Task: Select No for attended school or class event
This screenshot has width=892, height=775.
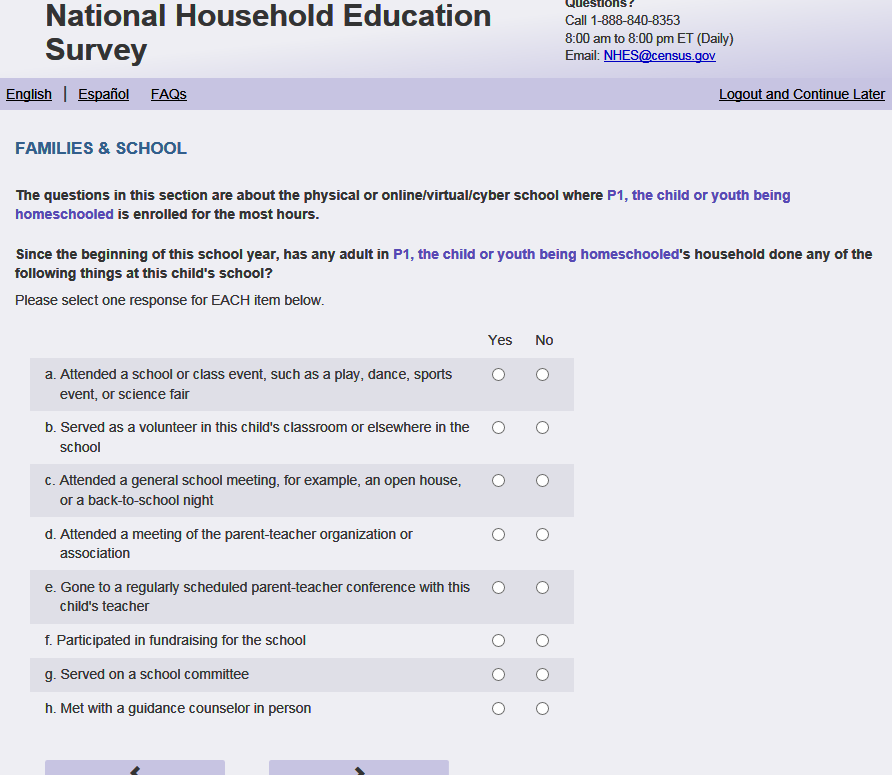Action: coord(542,375)
